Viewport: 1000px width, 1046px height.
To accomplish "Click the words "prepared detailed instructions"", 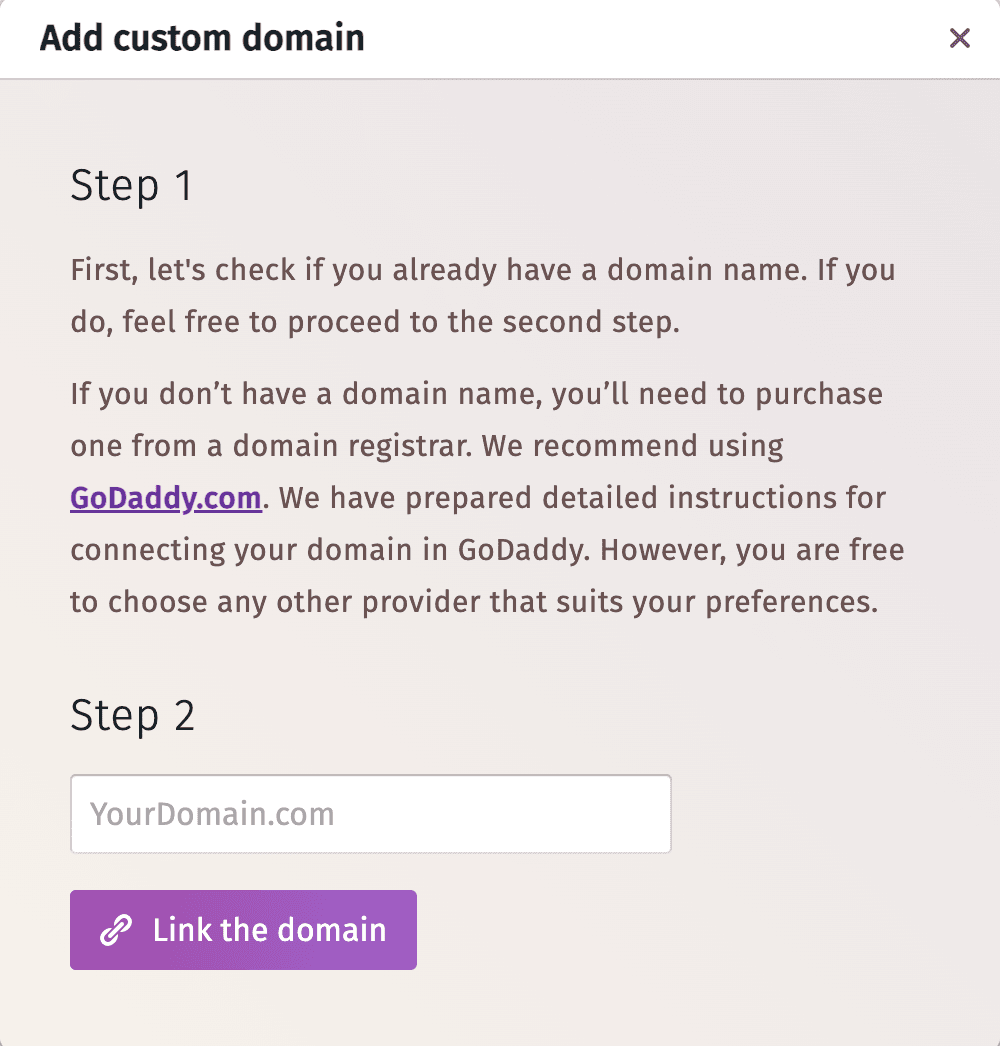I will coord(512,498).
